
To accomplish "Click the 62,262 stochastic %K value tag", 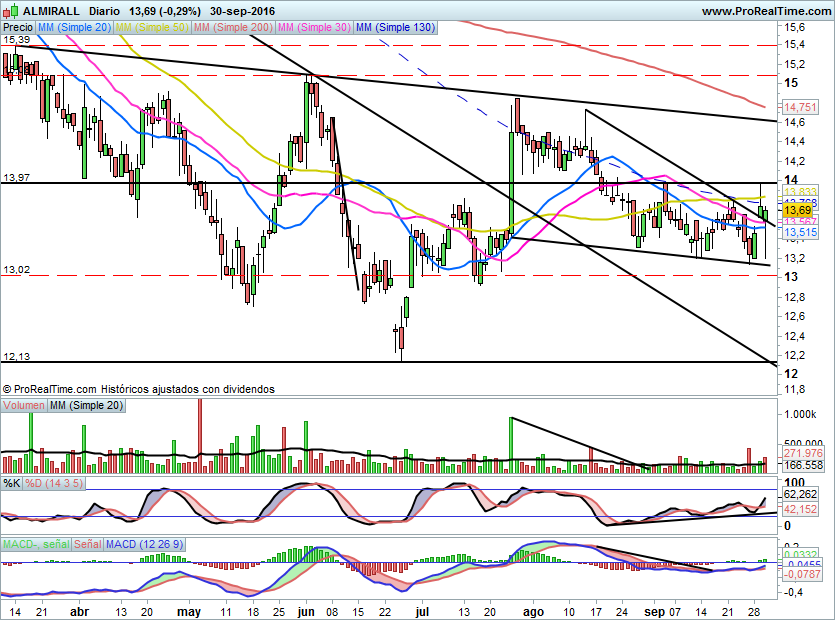I will tap(800, 494).
